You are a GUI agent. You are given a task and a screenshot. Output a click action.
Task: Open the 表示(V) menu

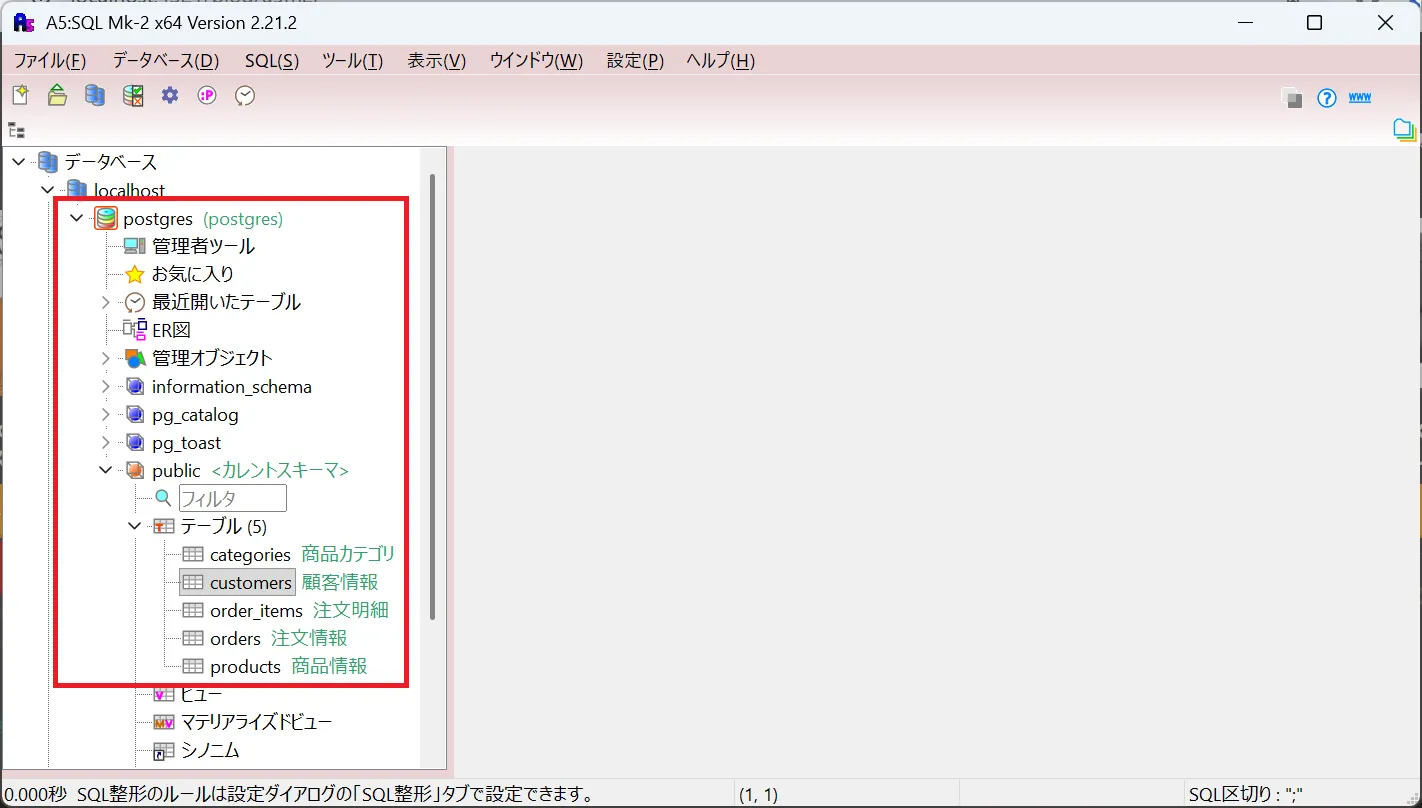(437, 61)
